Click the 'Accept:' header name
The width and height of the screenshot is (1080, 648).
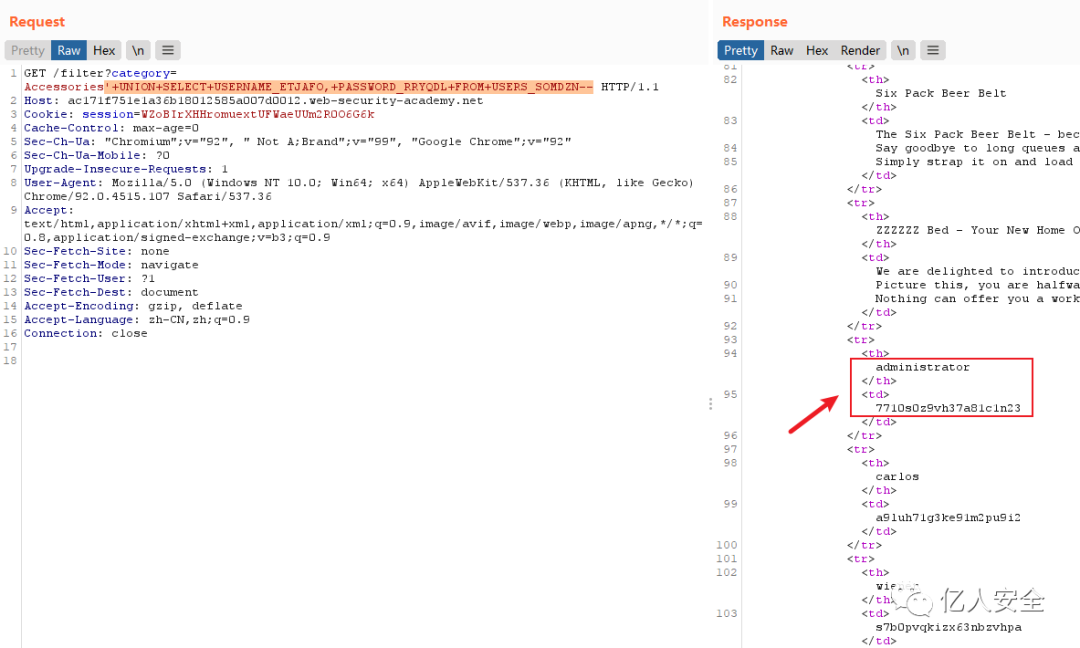tap(49, 210)
